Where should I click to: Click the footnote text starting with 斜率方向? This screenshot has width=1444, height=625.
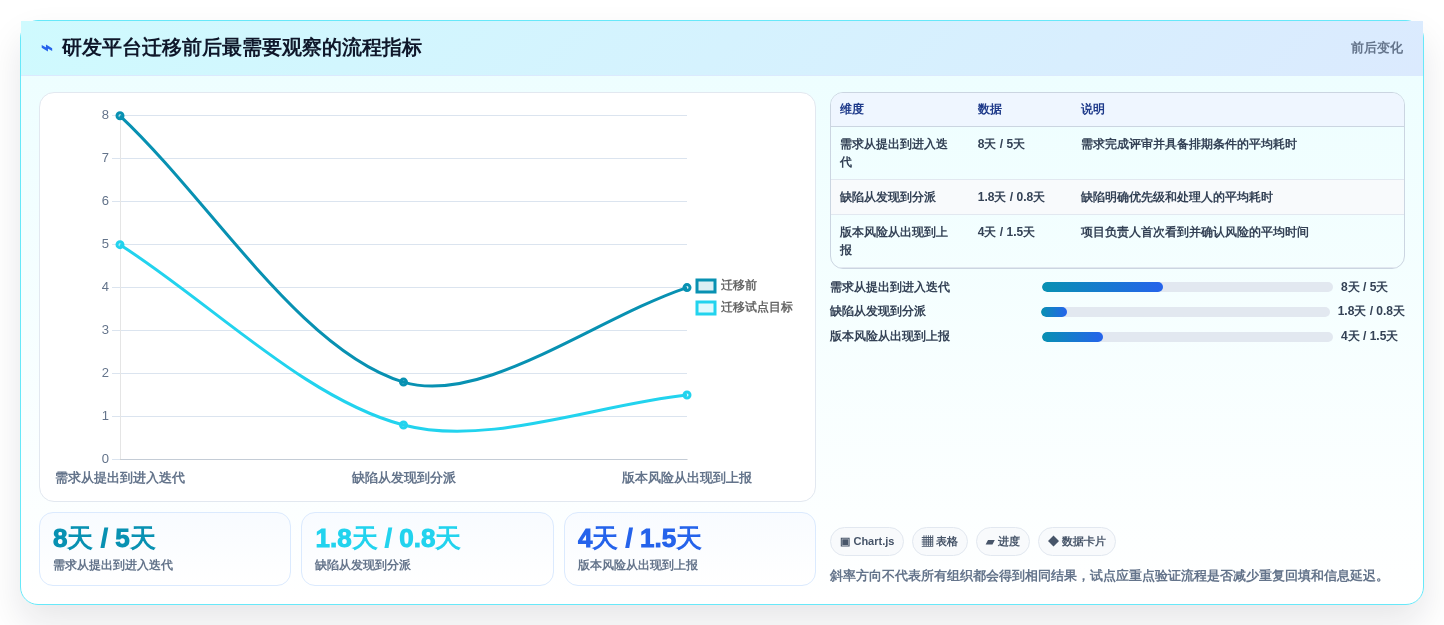1109,576
